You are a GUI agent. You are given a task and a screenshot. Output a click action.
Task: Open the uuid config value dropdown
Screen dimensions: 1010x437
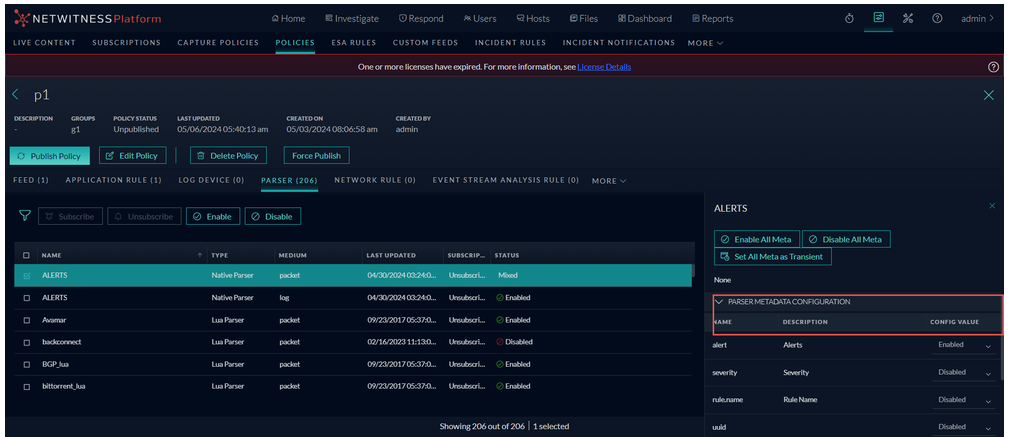click(x=964, y=427)
